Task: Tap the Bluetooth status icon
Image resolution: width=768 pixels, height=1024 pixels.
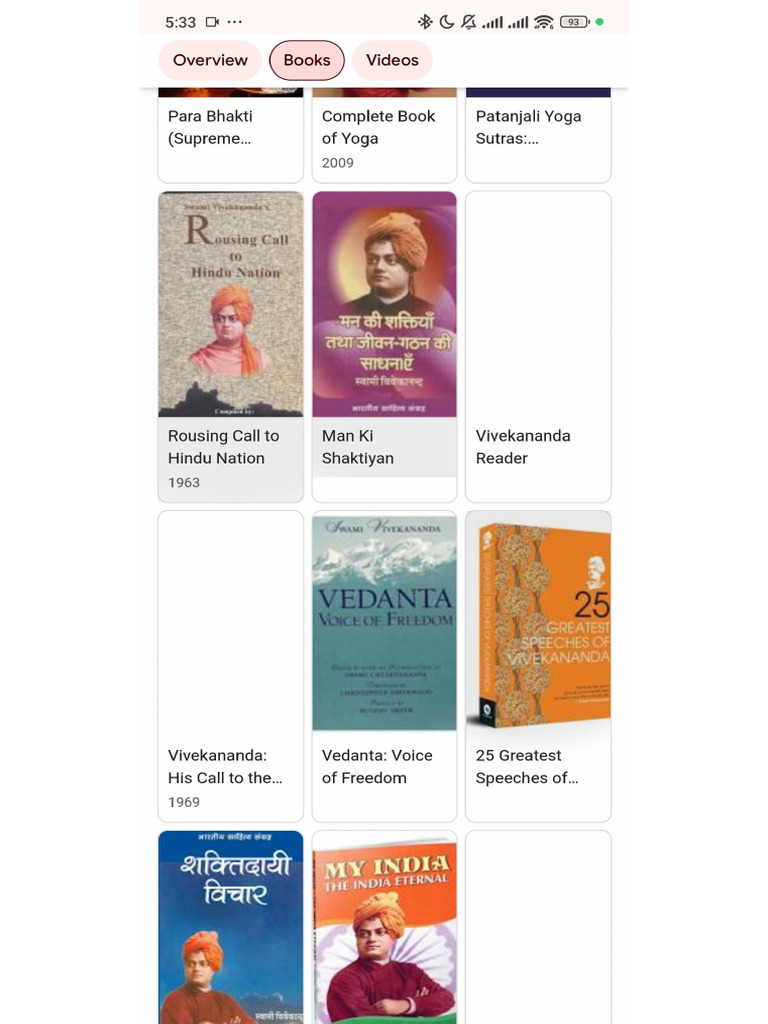Action: 425,22
